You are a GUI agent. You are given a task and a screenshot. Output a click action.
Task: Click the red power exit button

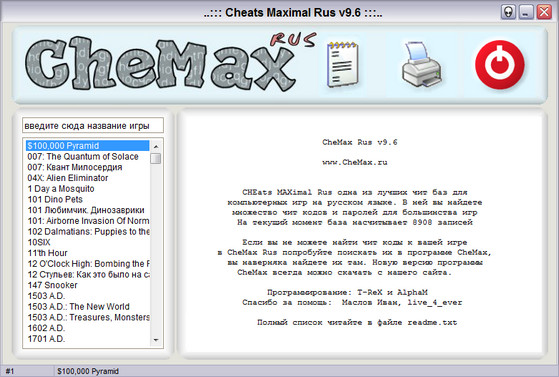coord(500,65)
